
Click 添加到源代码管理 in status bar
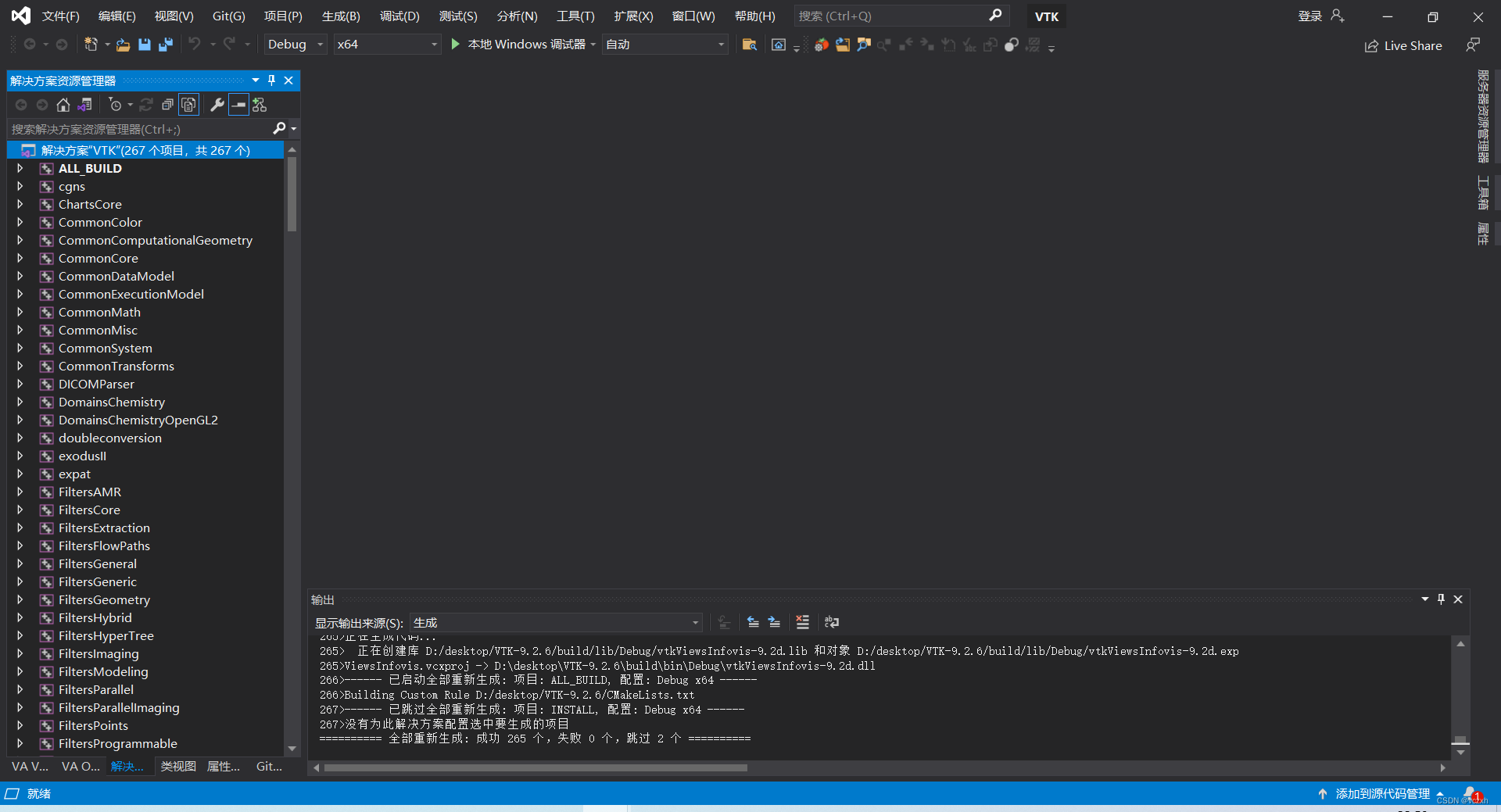pos(1382,793)
